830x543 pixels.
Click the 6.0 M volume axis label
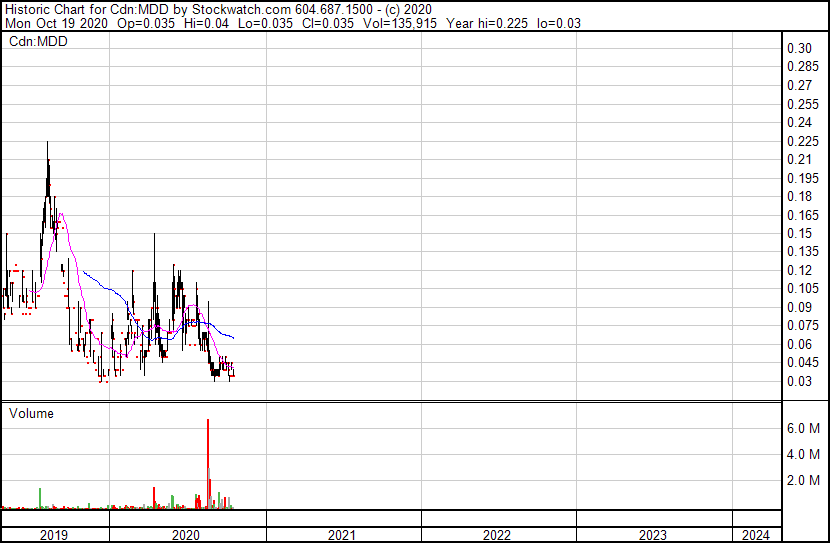804,428
